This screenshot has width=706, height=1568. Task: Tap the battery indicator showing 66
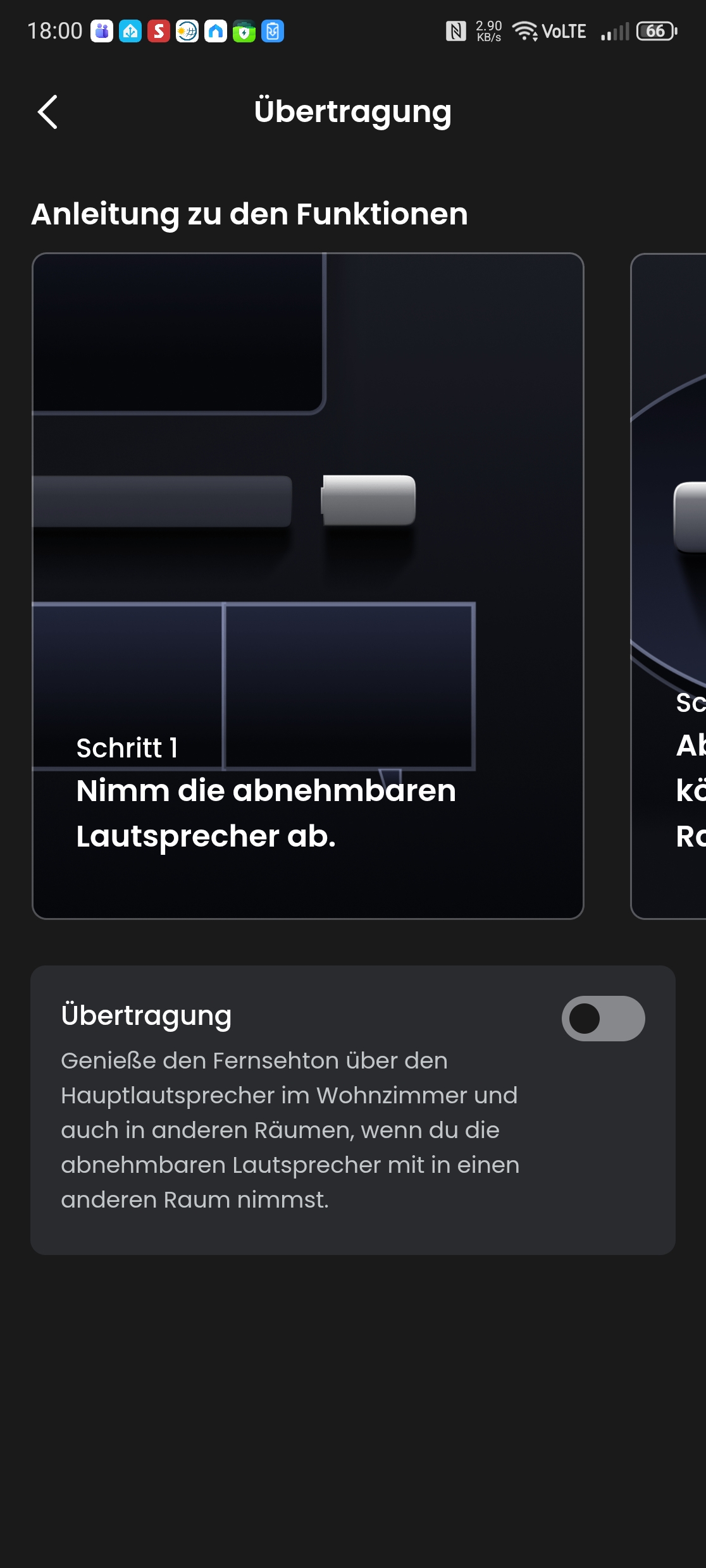(657, 31)
